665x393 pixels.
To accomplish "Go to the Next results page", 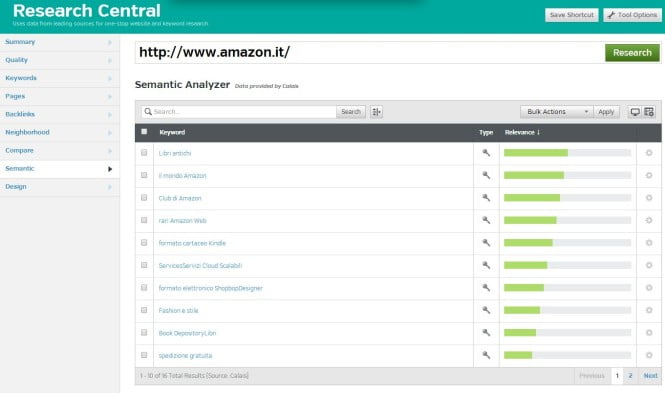I will pos(650,376).
